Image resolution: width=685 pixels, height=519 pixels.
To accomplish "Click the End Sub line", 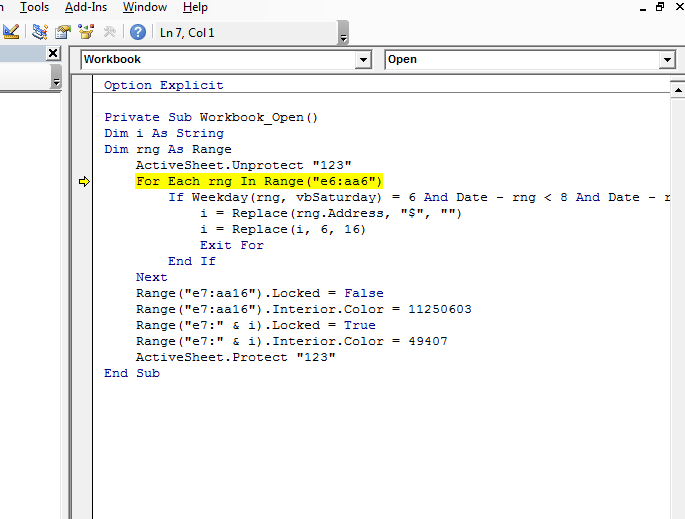I will pos(131,373).
